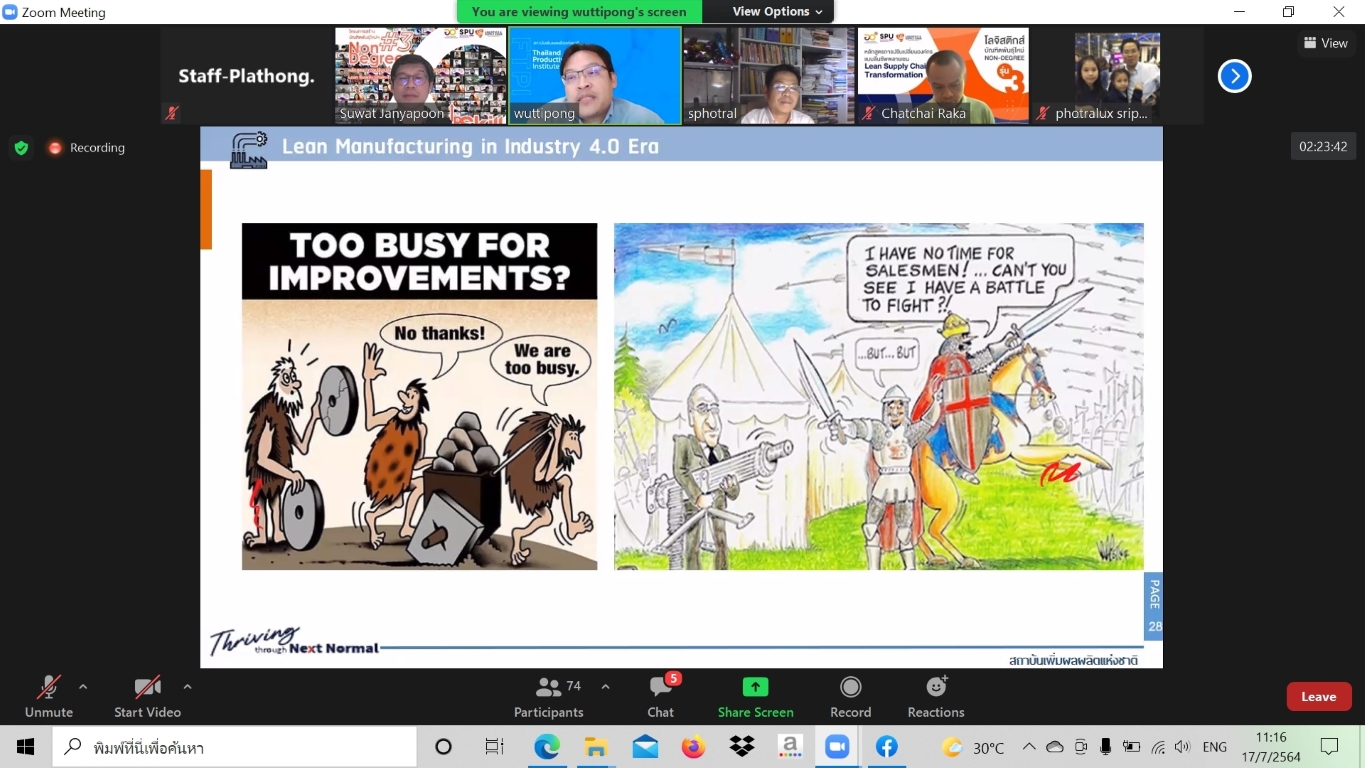
Task: Start video with the camera button
Action: coord(147,696)
